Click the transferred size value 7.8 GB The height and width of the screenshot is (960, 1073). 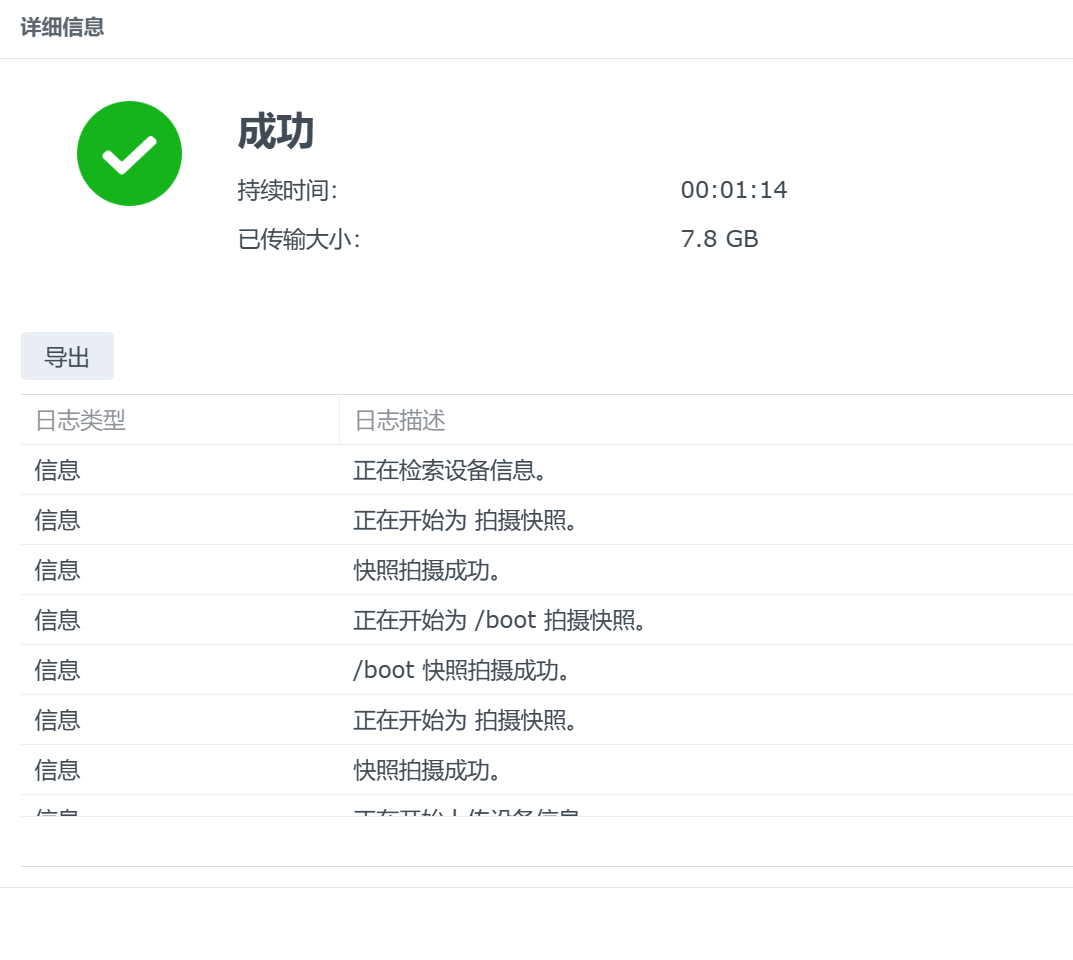tap(719, 239)
